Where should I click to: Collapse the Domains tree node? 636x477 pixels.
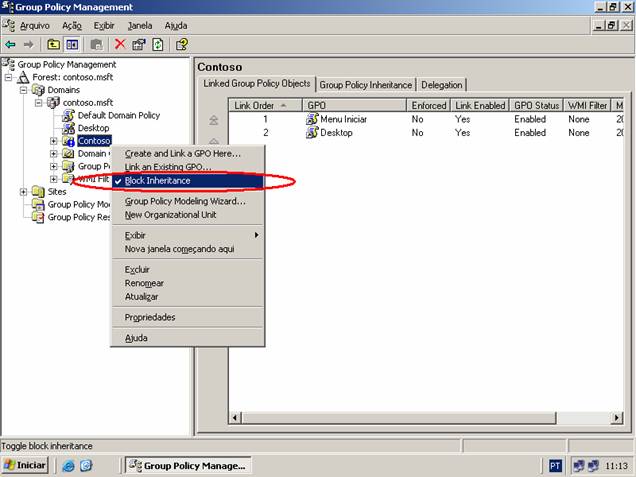pos(24,90)
